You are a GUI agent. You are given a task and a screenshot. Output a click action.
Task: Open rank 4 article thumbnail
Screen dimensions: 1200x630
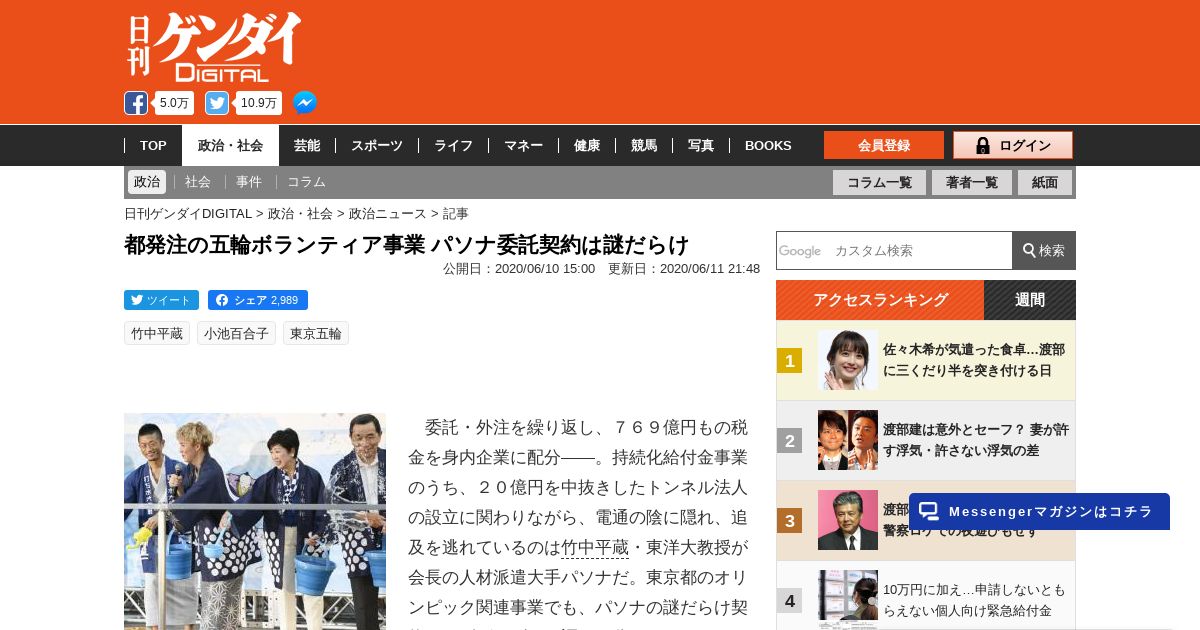[848, 599]
